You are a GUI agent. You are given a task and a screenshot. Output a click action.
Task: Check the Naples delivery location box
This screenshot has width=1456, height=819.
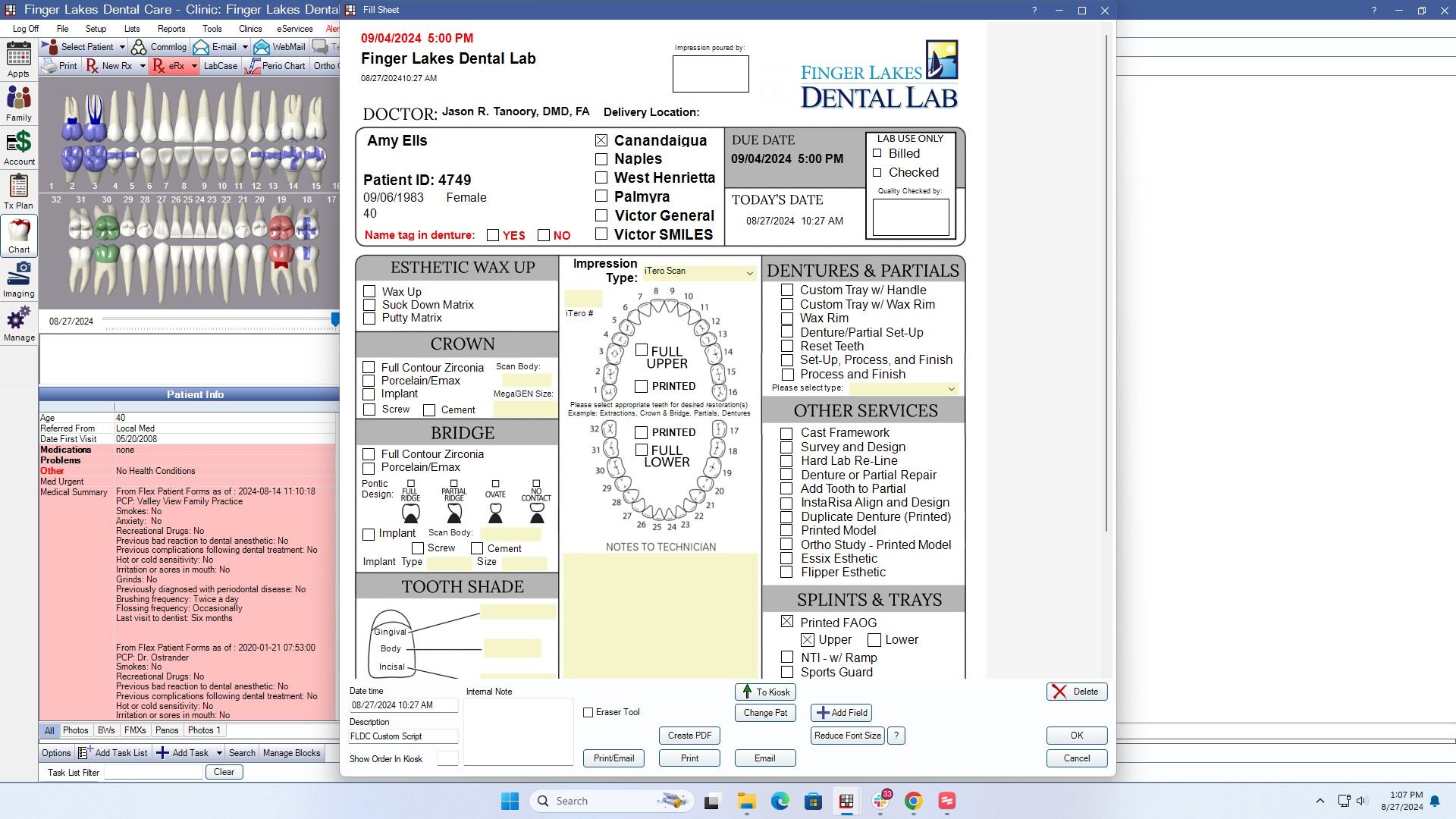tap(601, 159)
